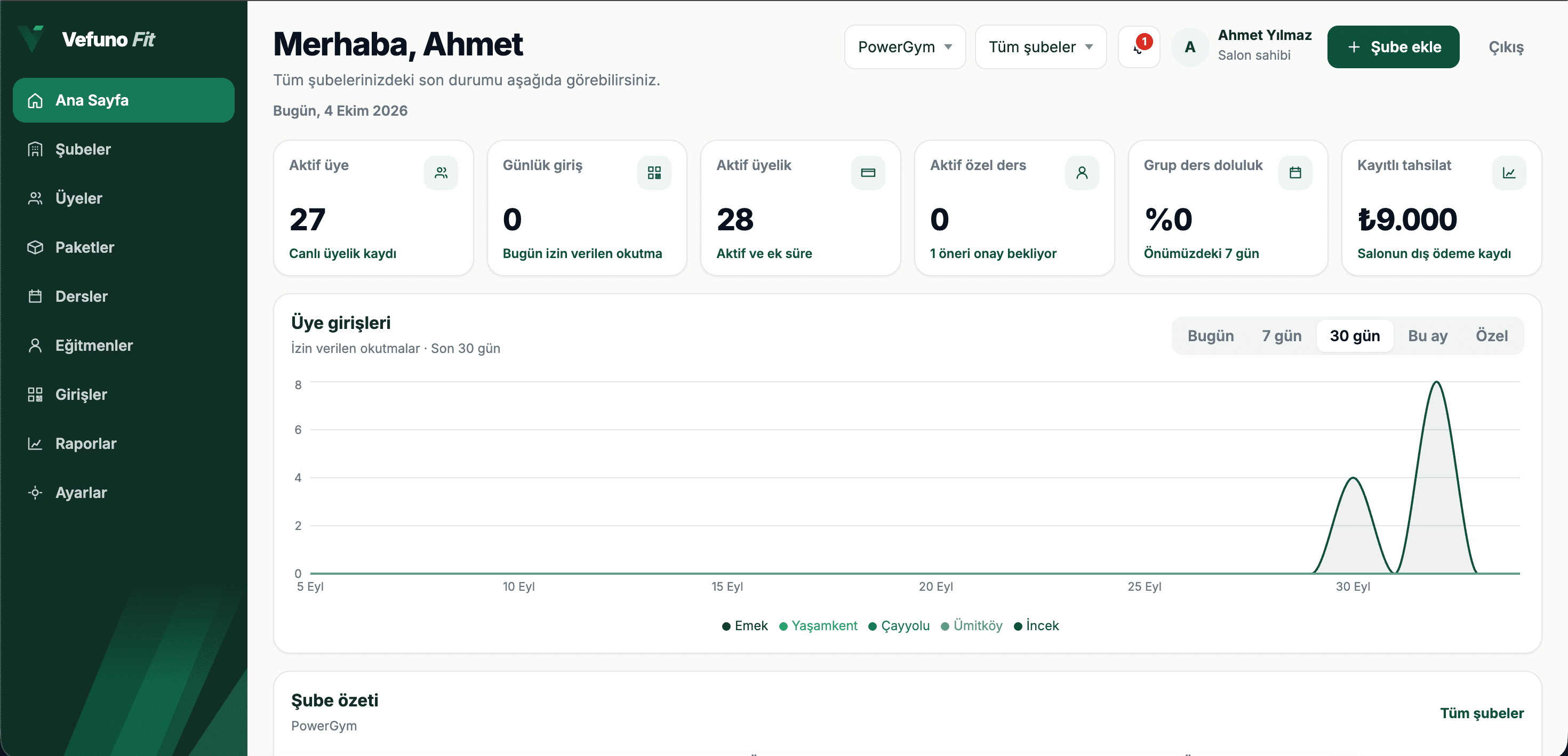Toggle the Ümitköy series in chart legend
Screen dimensions: 1568x756
point(971,626)
